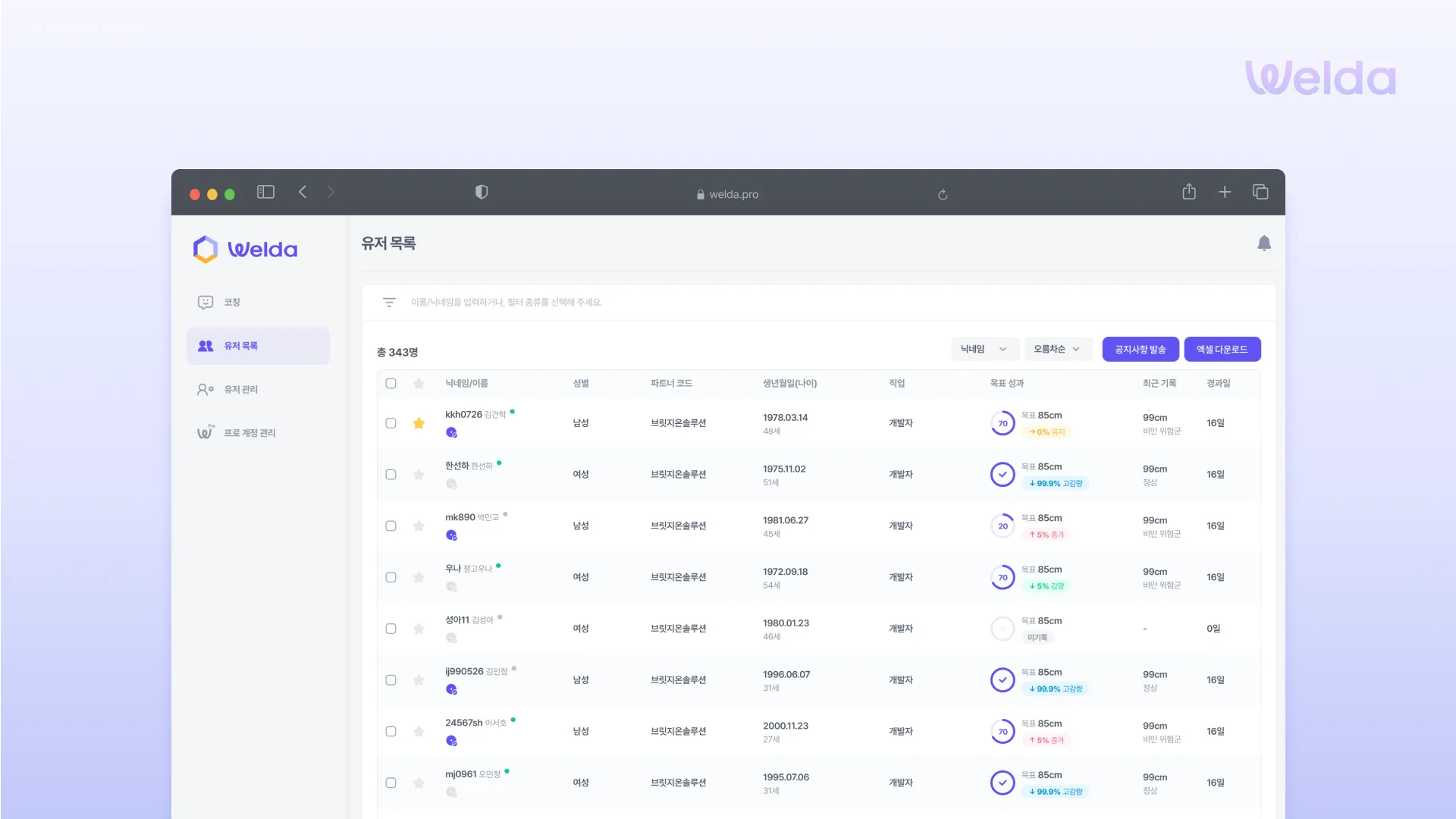Click the 총 343명 total count
Image resolution: width=1456 pixels, height=819 pixels.
[397, 353]
